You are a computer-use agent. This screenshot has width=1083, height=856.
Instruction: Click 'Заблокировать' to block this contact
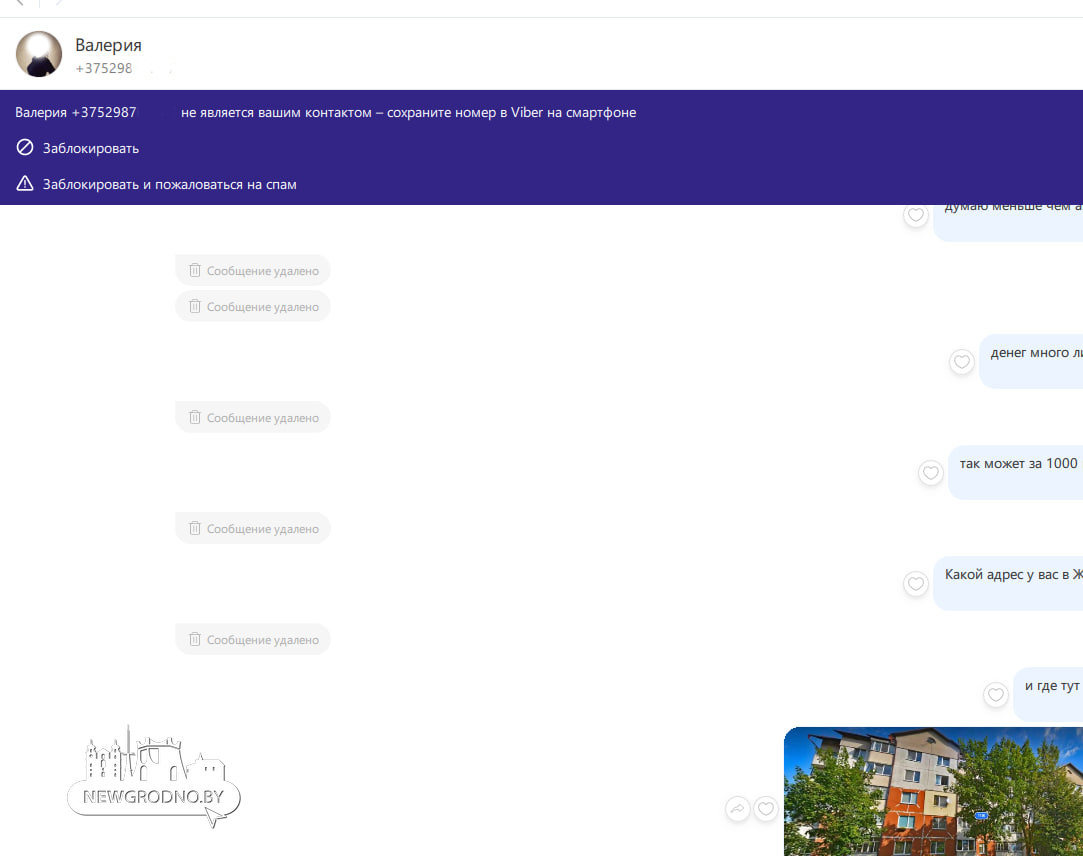pos(90,148)
